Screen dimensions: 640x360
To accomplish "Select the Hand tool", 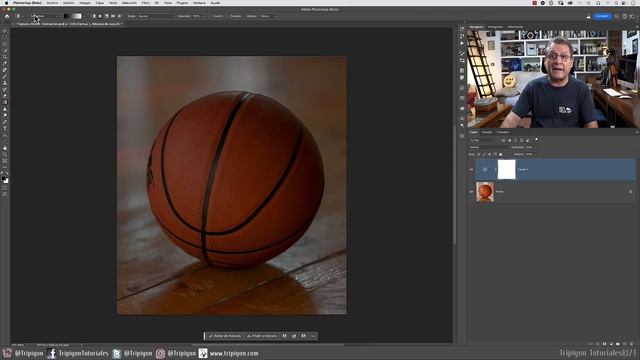I will 5,148.
